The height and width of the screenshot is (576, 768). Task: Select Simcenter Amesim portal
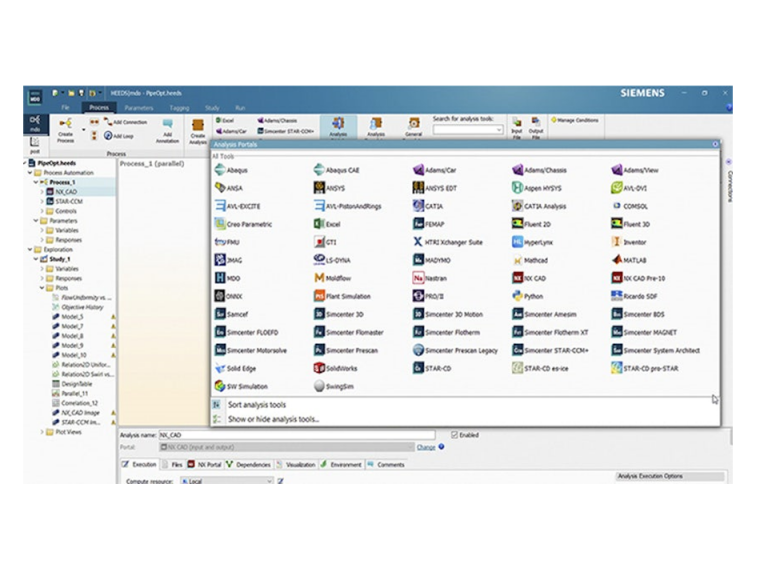click(544, 314)
